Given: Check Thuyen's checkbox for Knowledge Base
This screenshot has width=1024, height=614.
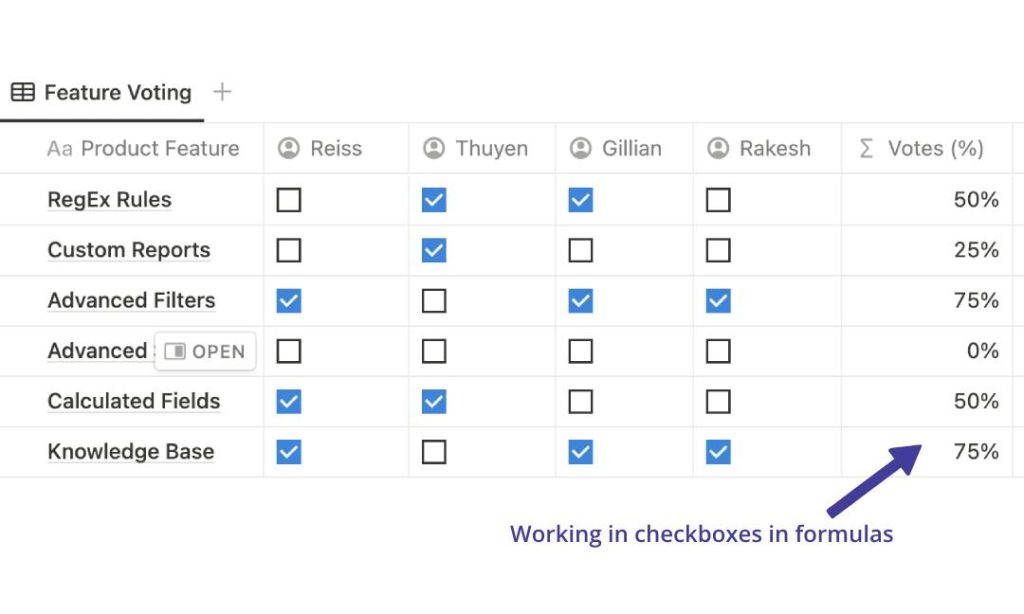Looking at the screenshot, I should [433, 451].
